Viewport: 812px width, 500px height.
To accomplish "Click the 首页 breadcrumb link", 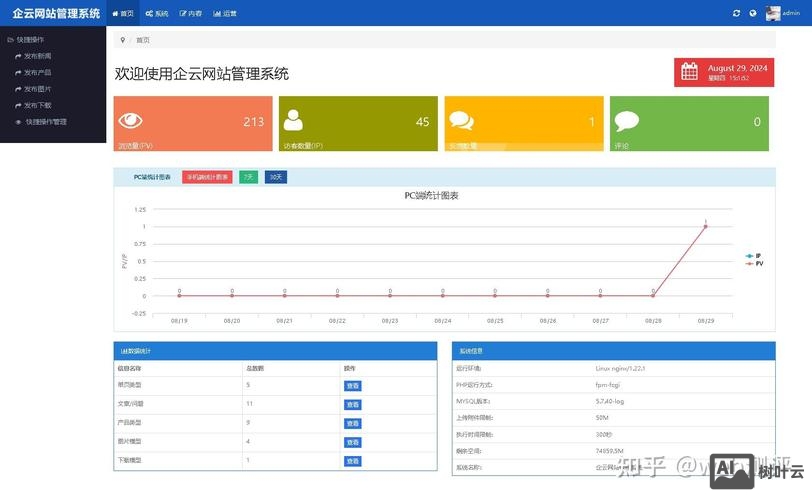I will click(143, 40).
